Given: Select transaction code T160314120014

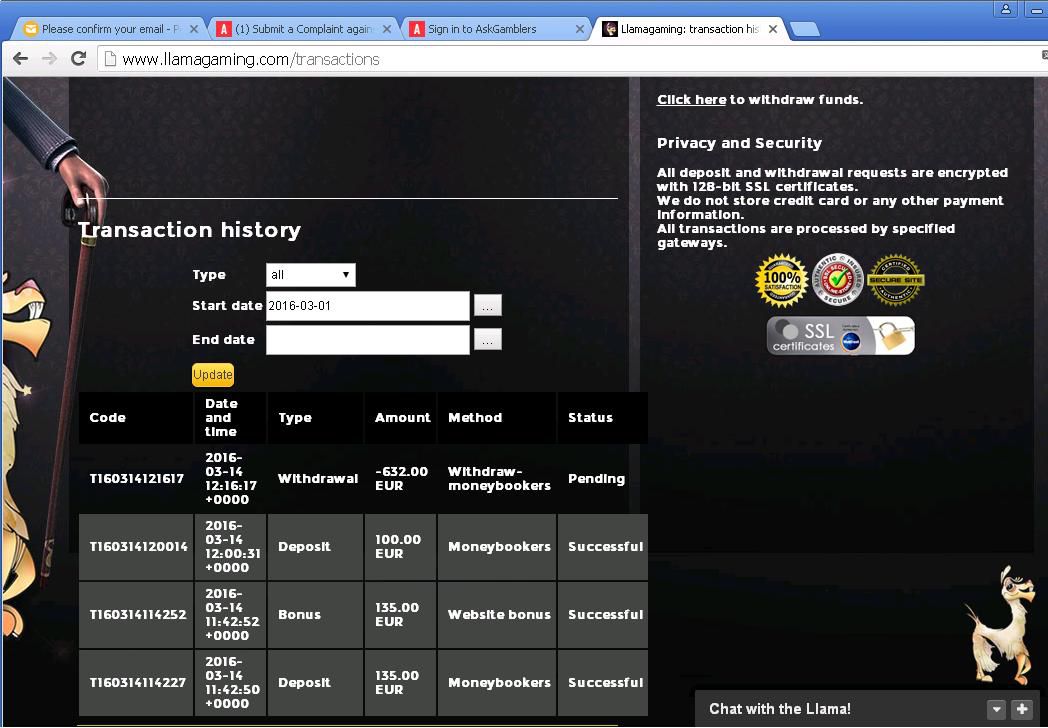Looking at the screenshot, I should [x=138, y=547].
